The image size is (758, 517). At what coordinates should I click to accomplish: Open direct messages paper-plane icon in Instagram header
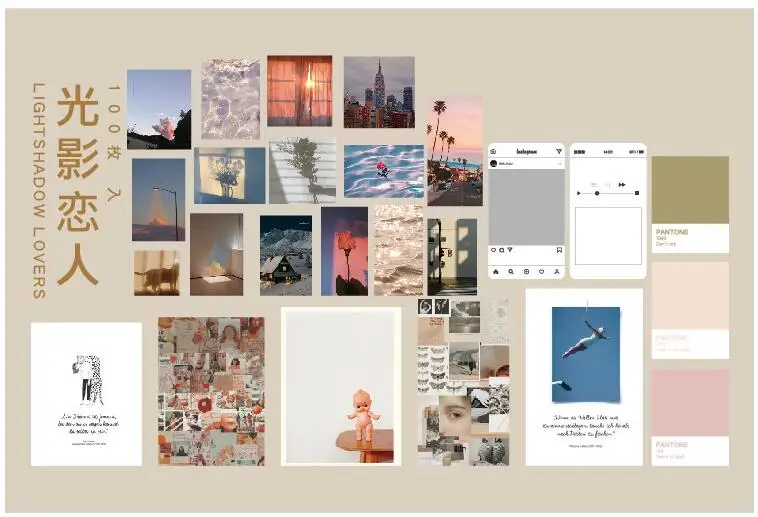pyautogui.click(x=559, y=151)
